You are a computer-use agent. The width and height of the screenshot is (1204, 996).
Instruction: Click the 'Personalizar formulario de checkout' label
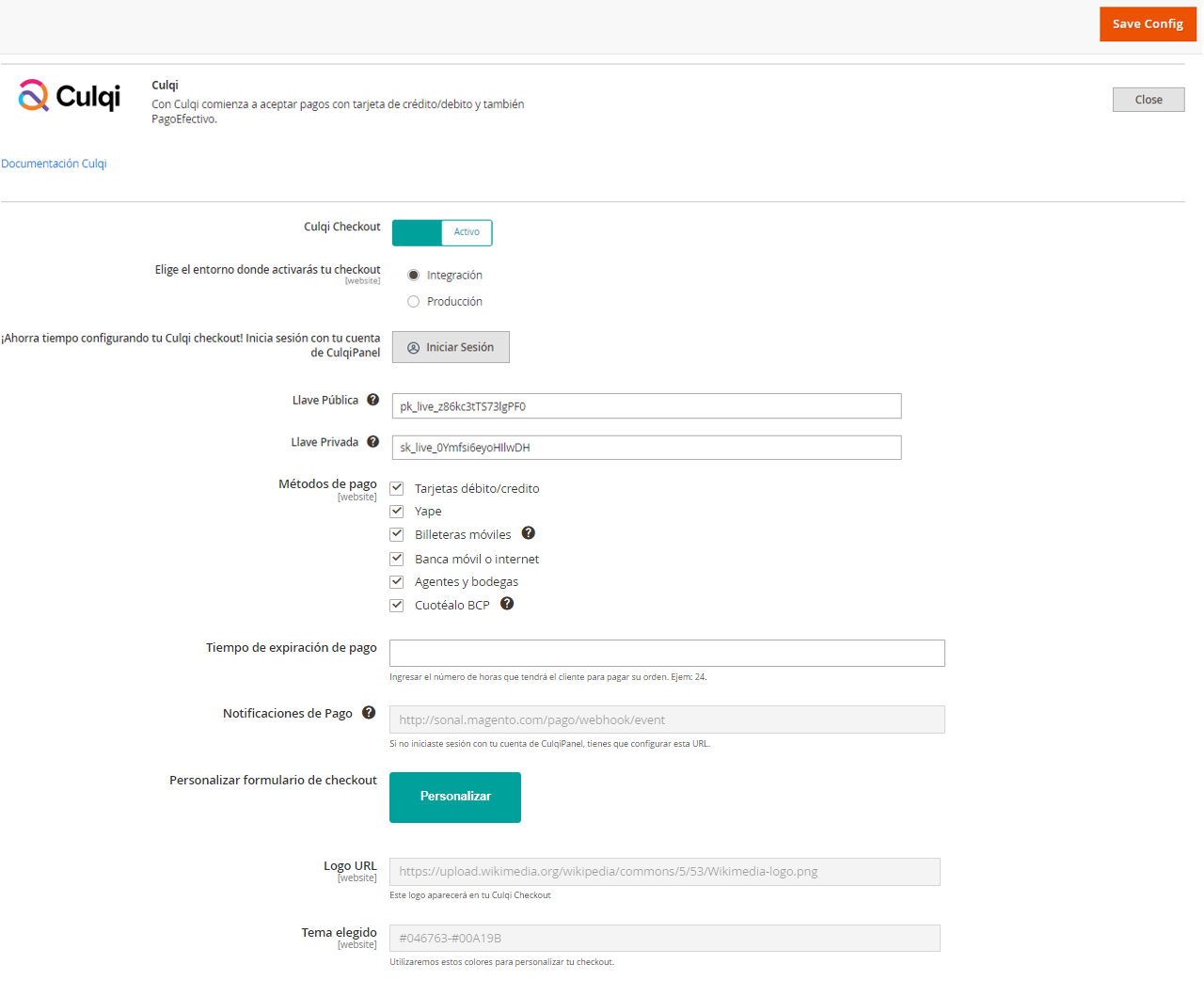273,781
